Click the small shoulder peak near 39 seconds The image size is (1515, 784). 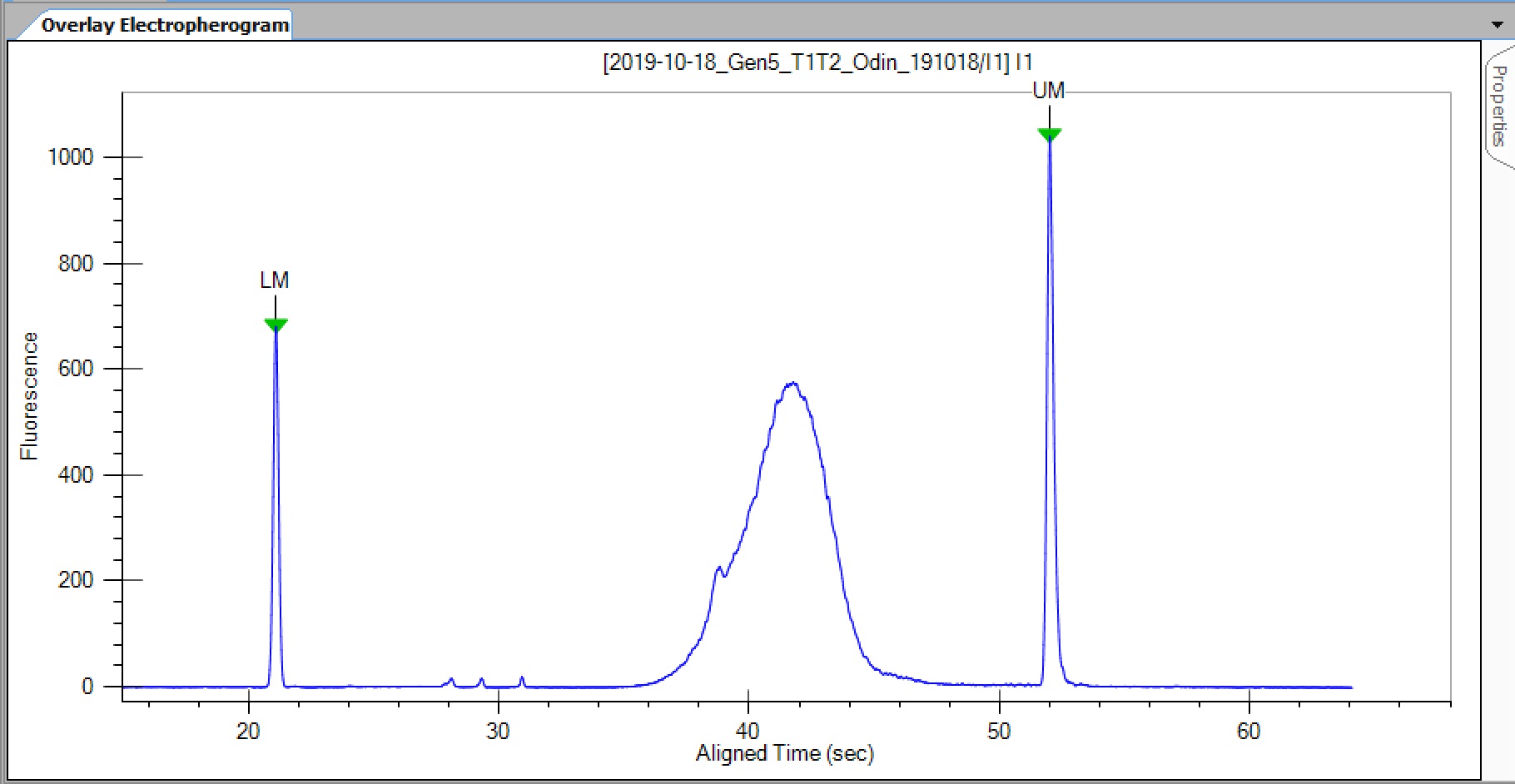tap(718, 568)
